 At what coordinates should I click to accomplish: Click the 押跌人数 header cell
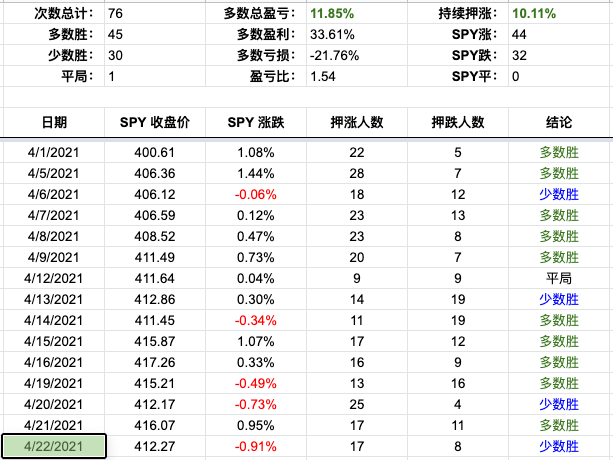pos(457,122)
